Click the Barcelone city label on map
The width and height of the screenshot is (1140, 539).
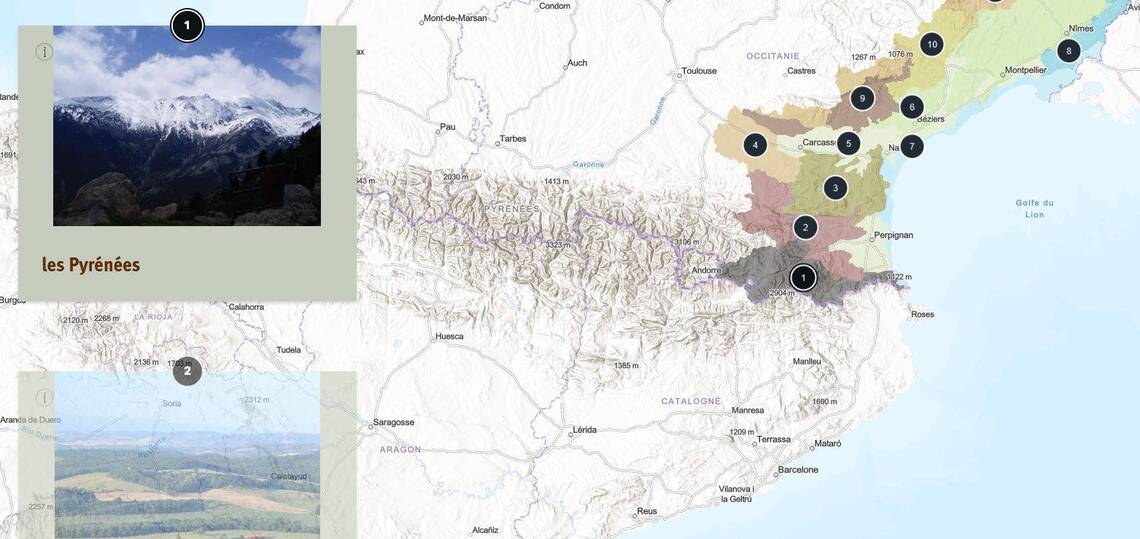pos(798,470)
